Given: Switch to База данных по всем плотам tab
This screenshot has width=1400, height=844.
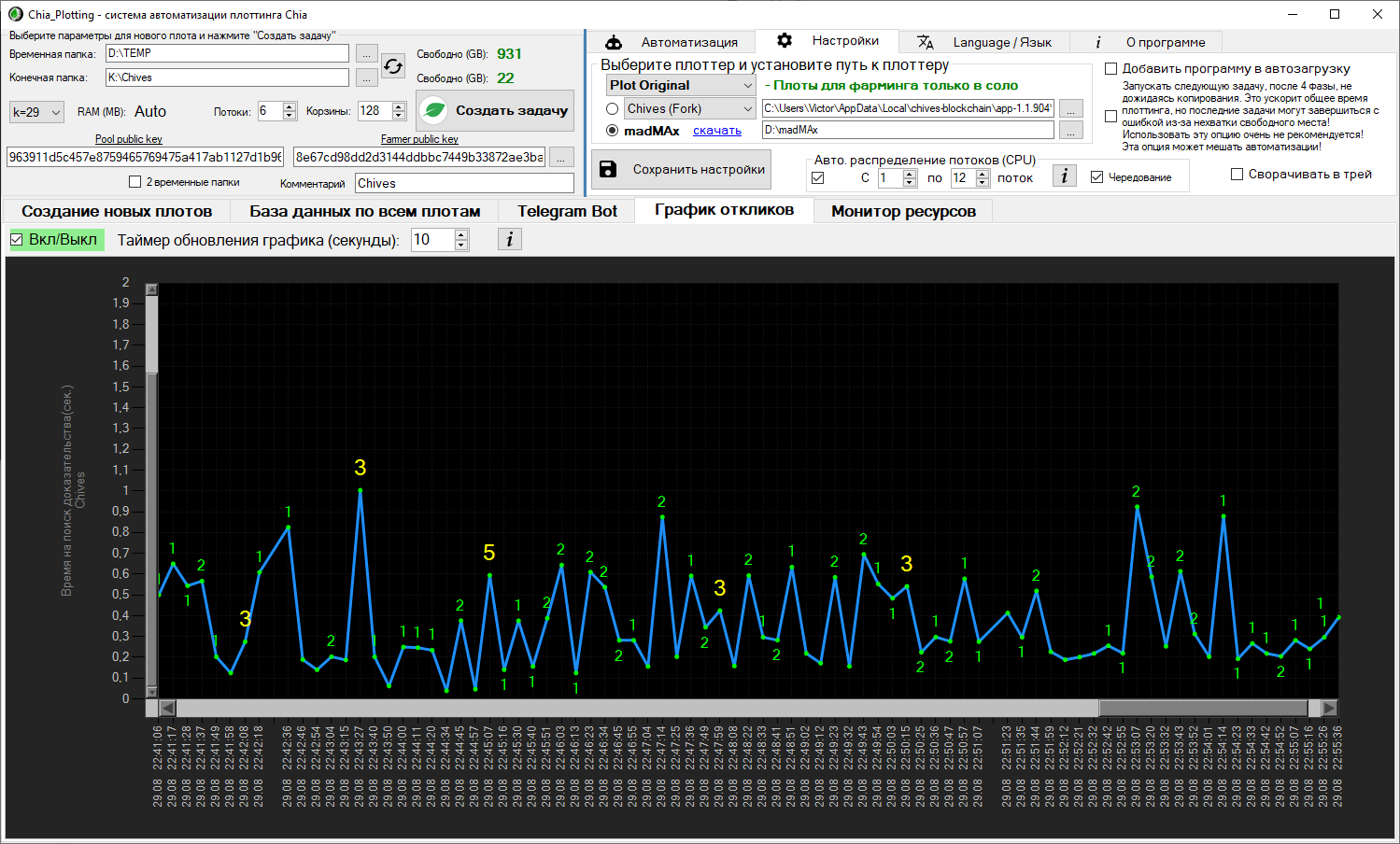Looking at the screenshot, I should [364, 212].
